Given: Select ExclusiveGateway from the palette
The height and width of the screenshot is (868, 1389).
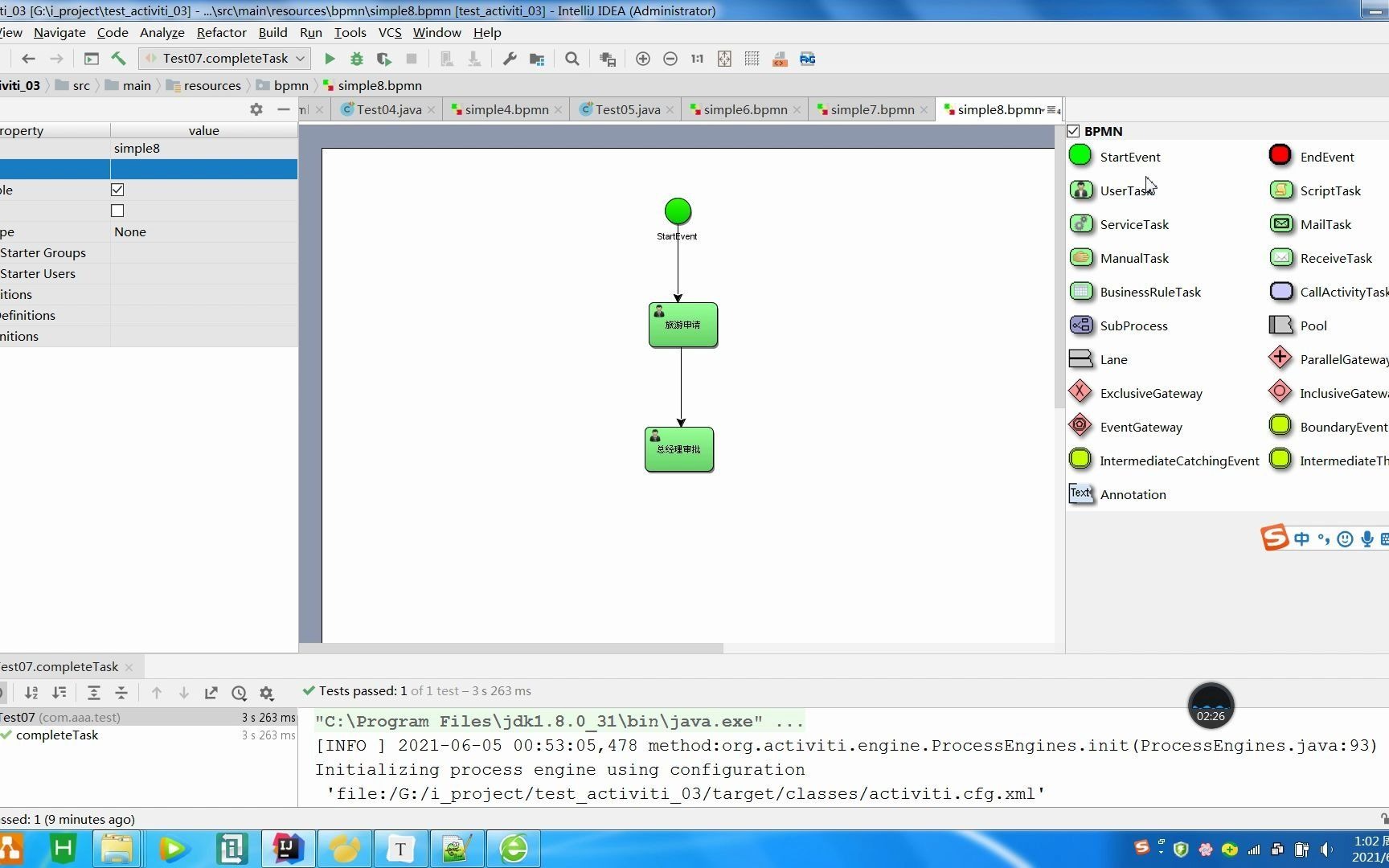Looking at the screenshot, I should (x=1136, y=393).
